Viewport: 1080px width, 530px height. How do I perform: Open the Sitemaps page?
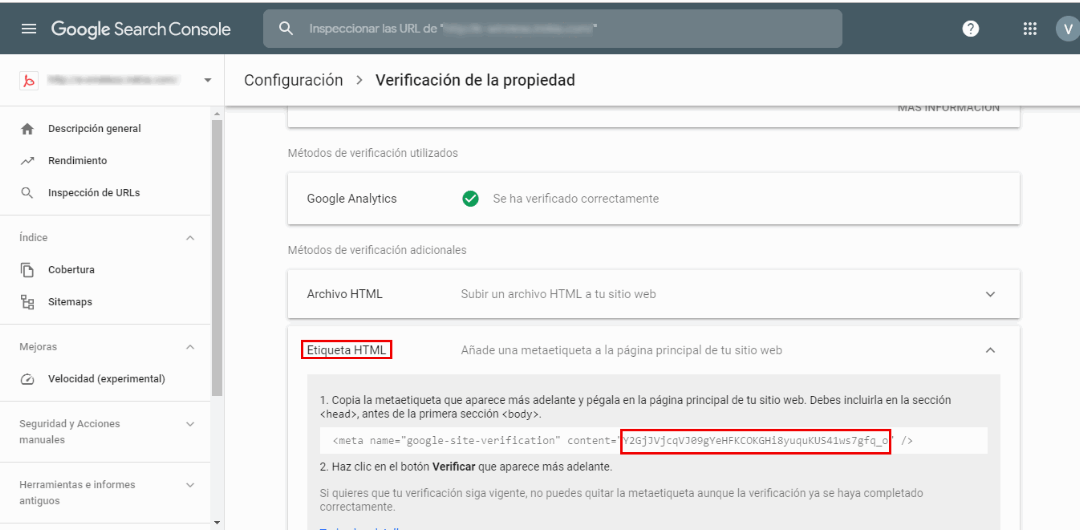pos(70,302)
